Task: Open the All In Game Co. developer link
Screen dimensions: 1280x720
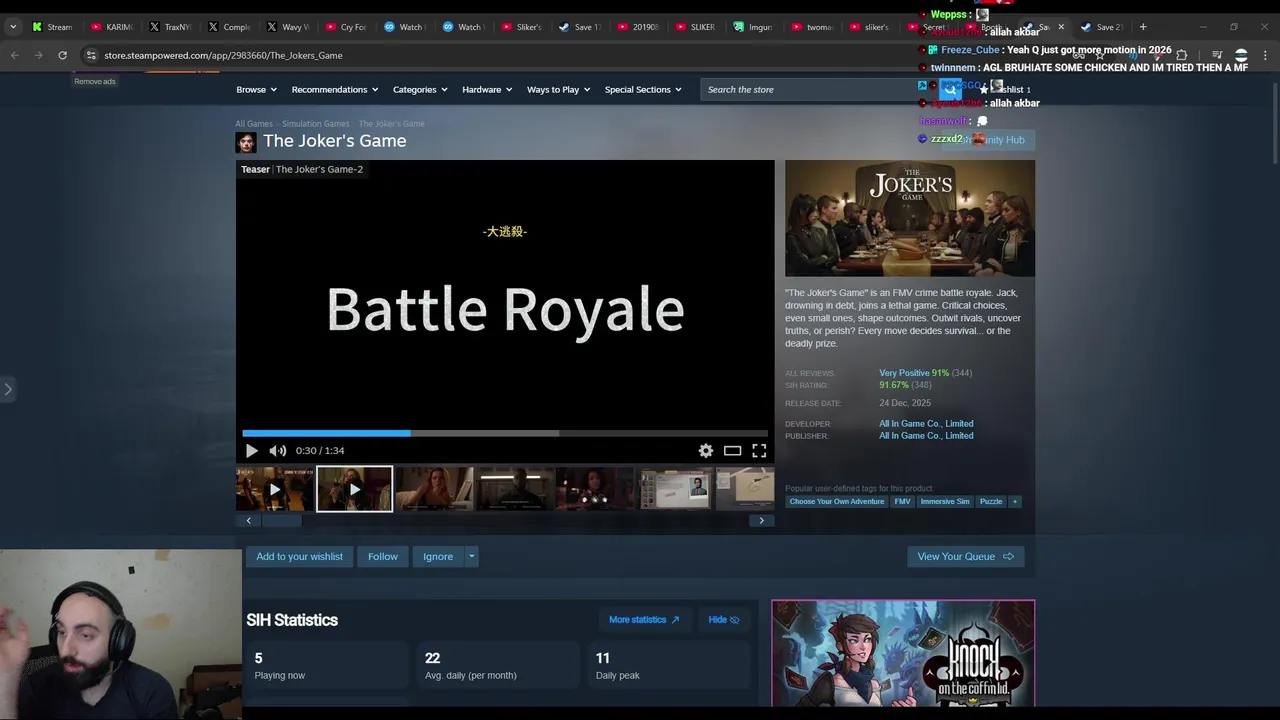Action: click(x=926, y=424)
